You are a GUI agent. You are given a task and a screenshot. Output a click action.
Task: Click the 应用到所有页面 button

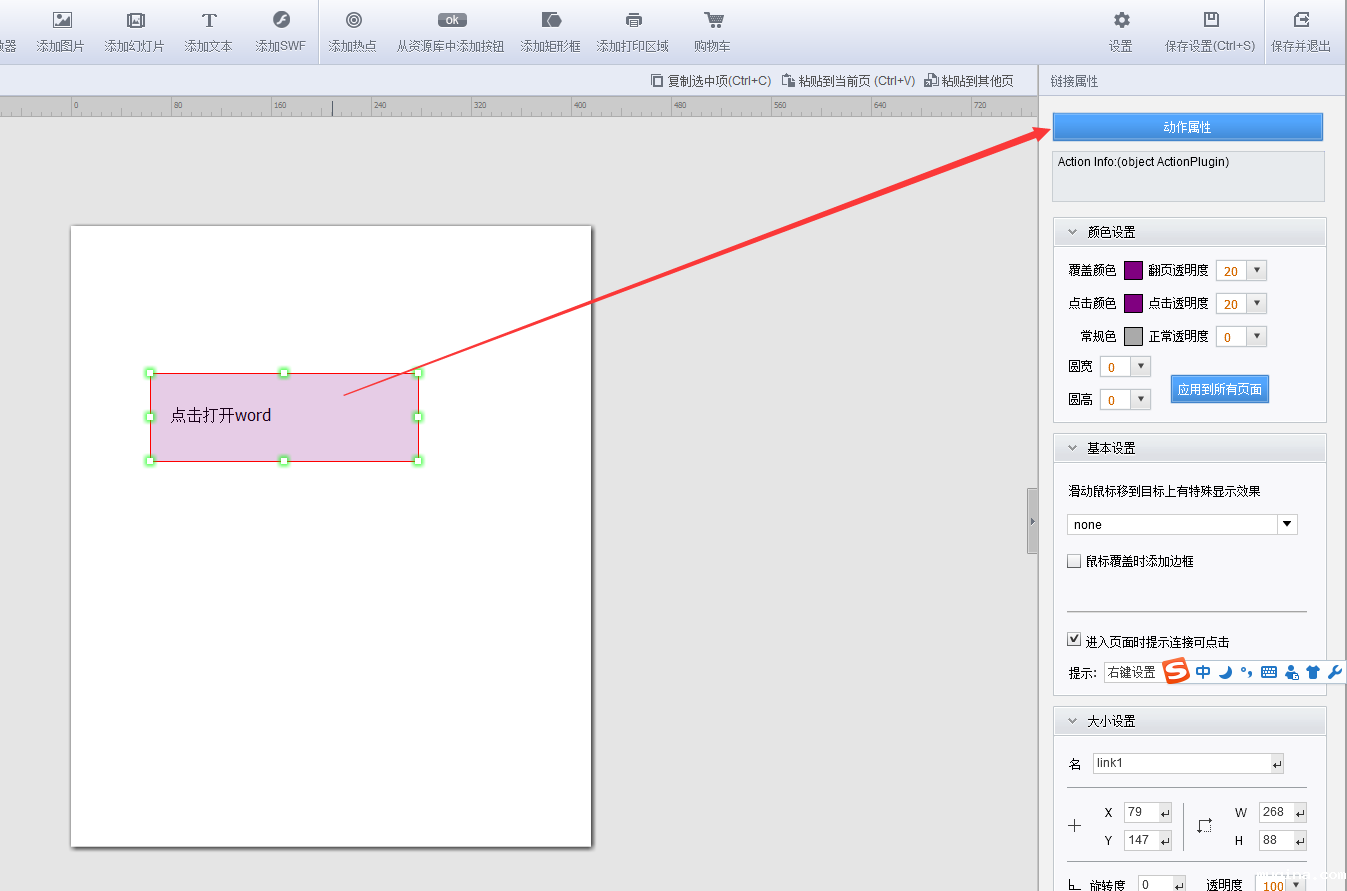tap(1219, 390)
